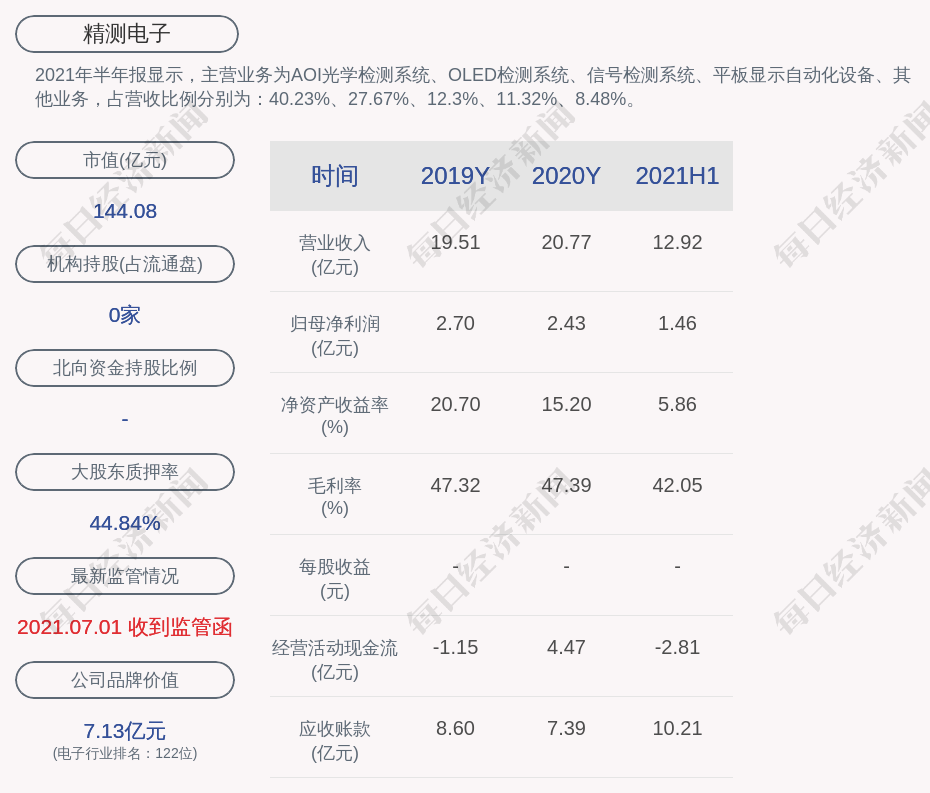Select the 市值(亿元) label pill
The height and width of the screenshot is (793, 930).
click(x=125, y=160)
